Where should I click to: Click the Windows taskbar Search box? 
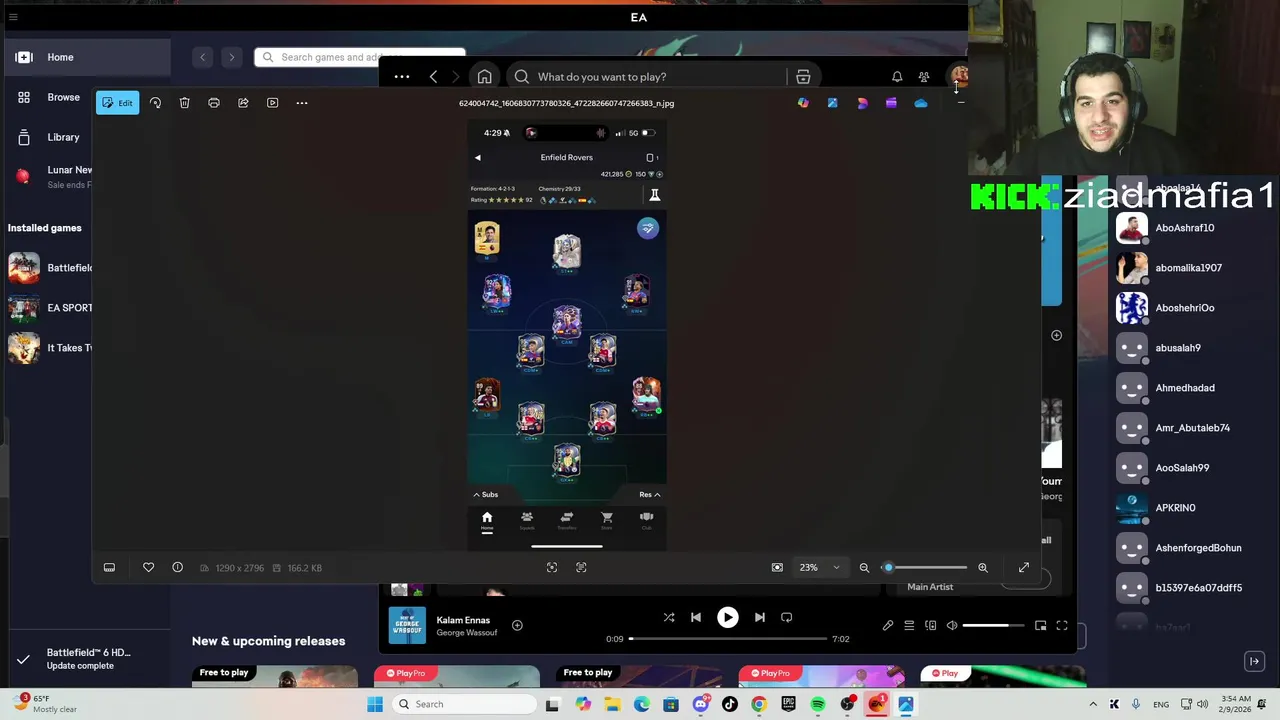[x=463, y=704]
